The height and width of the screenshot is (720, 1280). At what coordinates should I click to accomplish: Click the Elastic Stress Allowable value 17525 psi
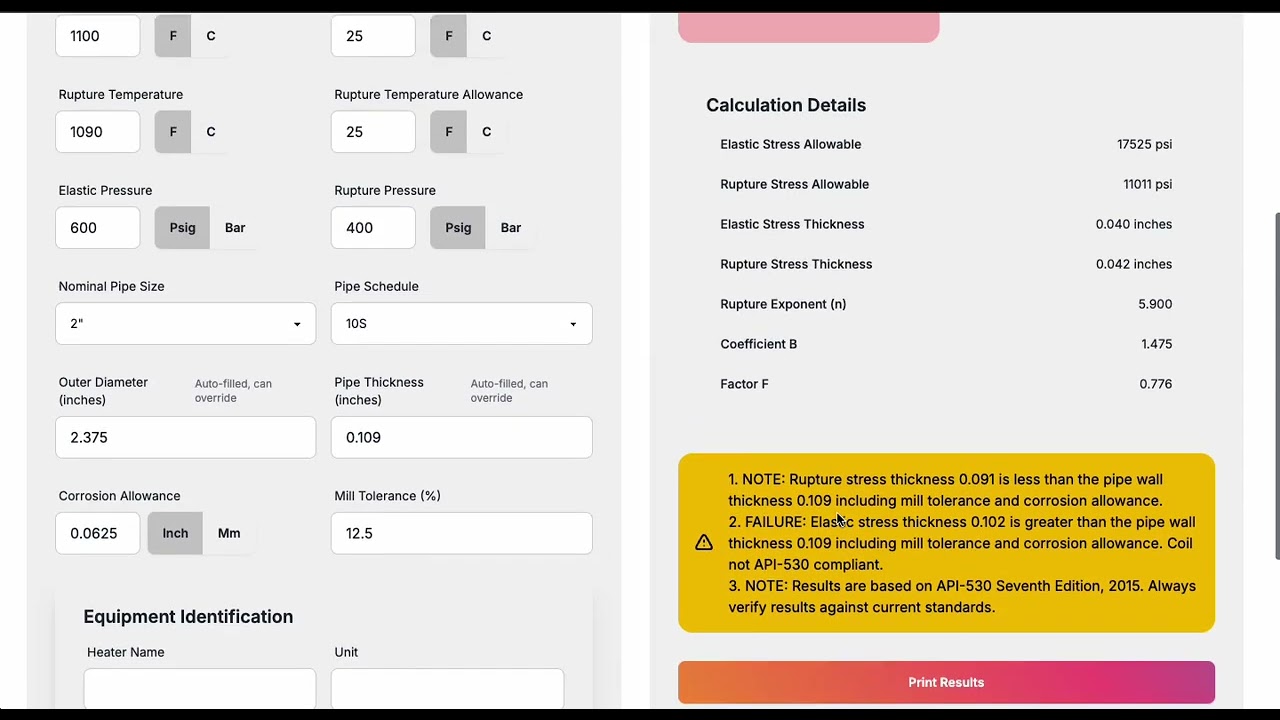coord(1144,144)
